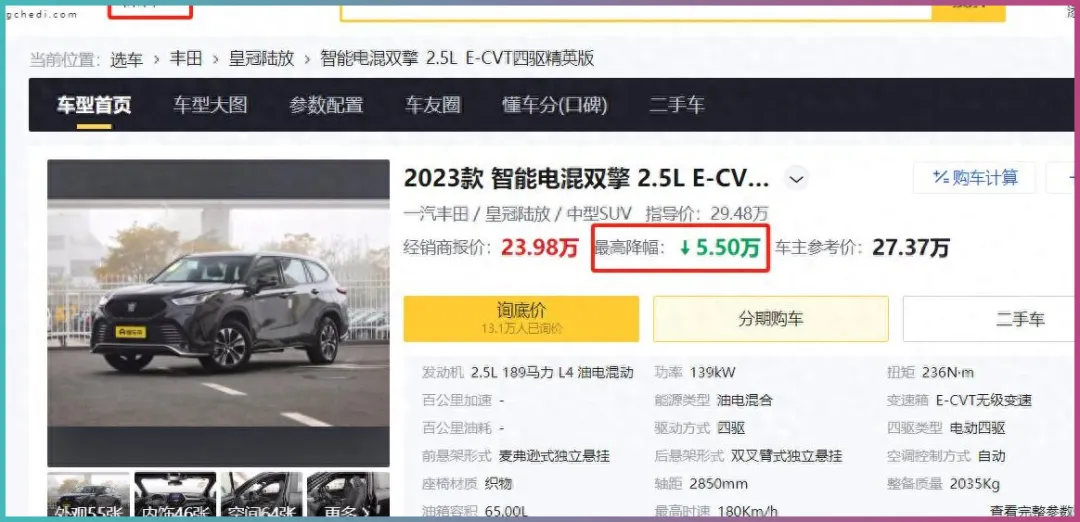Image resolution: width=1080 pixels, height=522 pixels.
Task: Open the 外观55张 thumbnail
Action: coord(89,494)
